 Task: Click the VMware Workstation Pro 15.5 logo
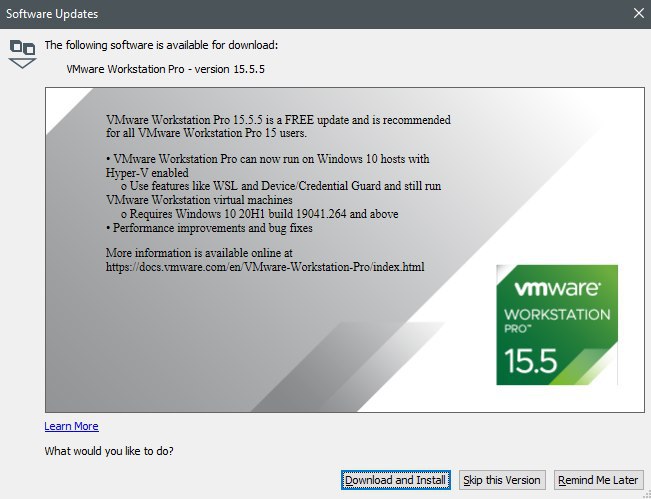point(557,325)
